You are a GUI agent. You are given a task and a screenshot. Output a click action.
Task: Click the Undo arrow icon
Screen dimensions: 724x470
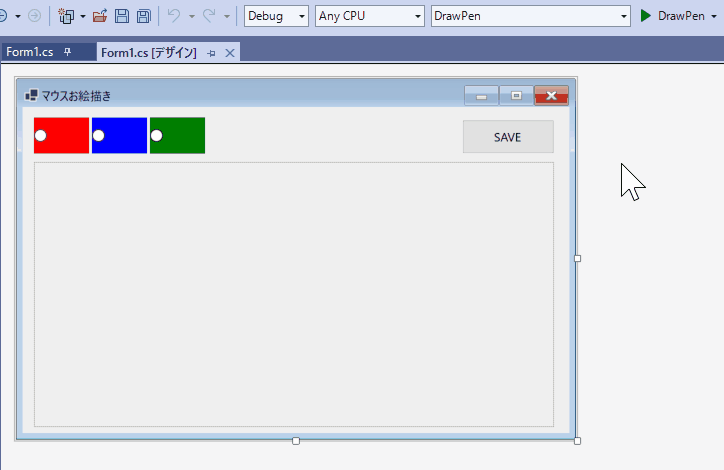(x=174, y=16)
